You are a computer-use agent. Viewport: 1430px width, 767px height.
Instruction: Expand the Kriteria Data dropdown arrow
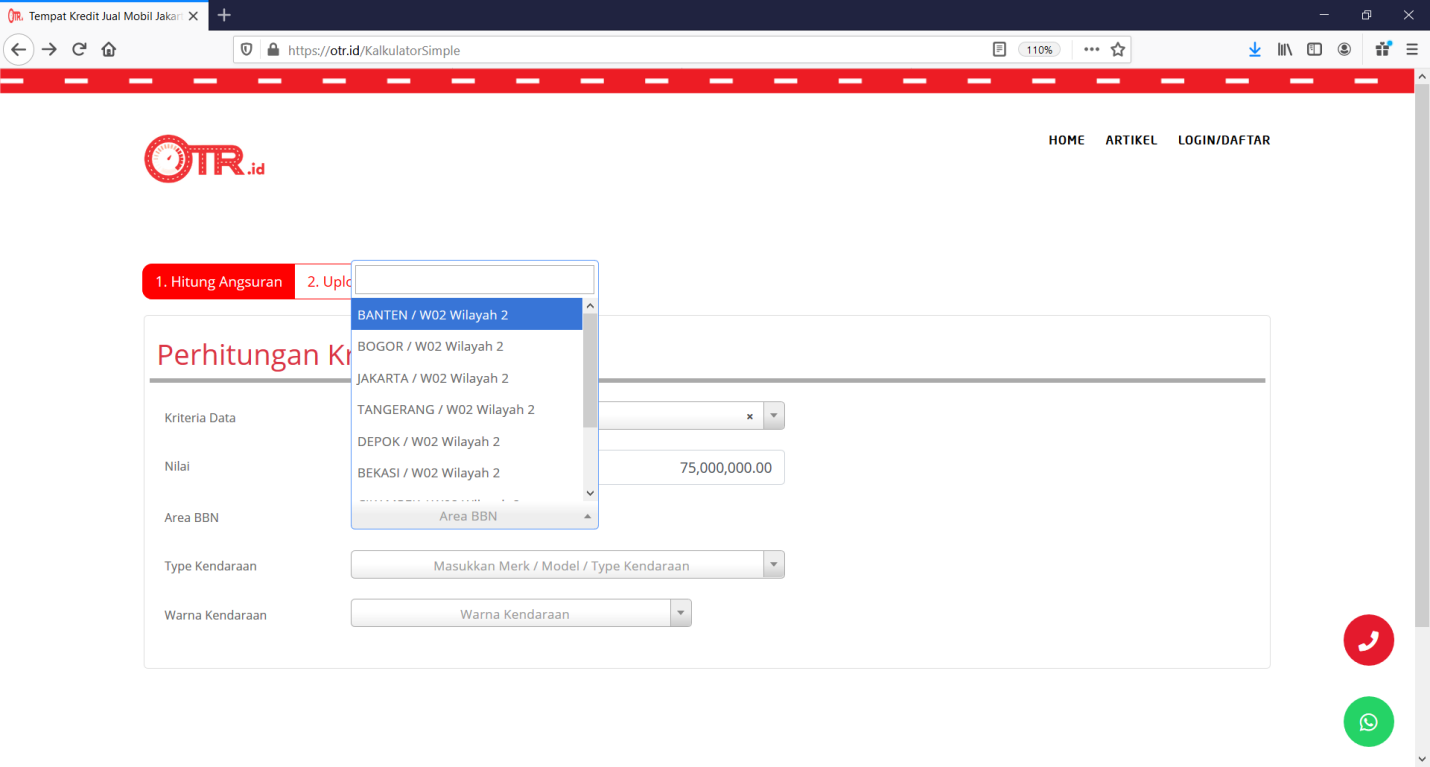tap(774, 416)
